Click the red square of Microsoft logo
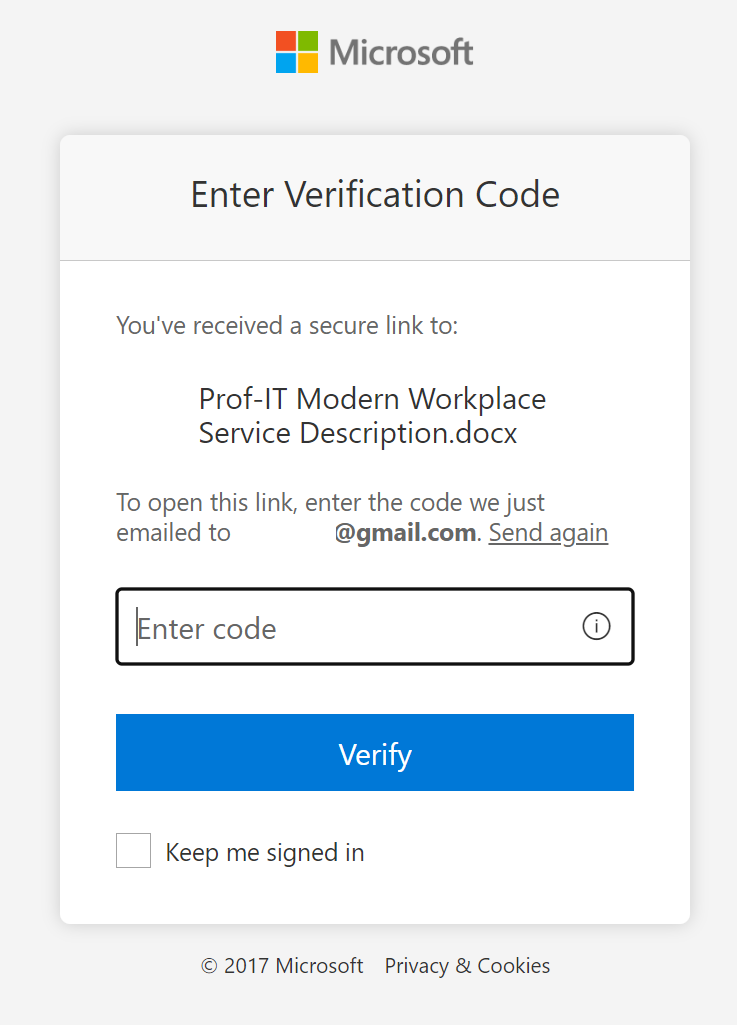Image resolution: width=737 pixels, height=1025 pixels. pyautogui.click(x=286, y=40)
